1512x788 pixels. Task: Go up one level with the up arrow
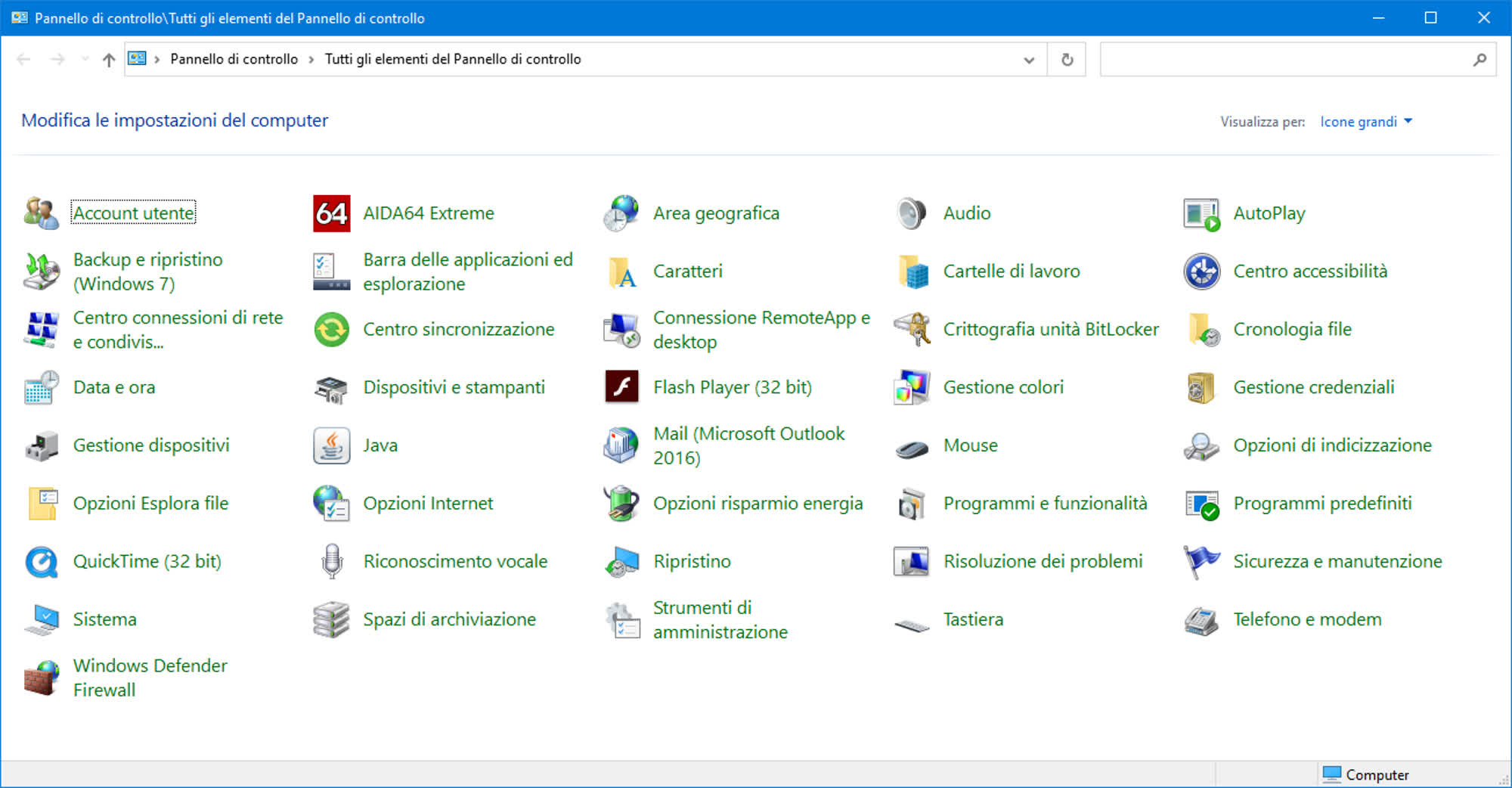pos(109,60)
